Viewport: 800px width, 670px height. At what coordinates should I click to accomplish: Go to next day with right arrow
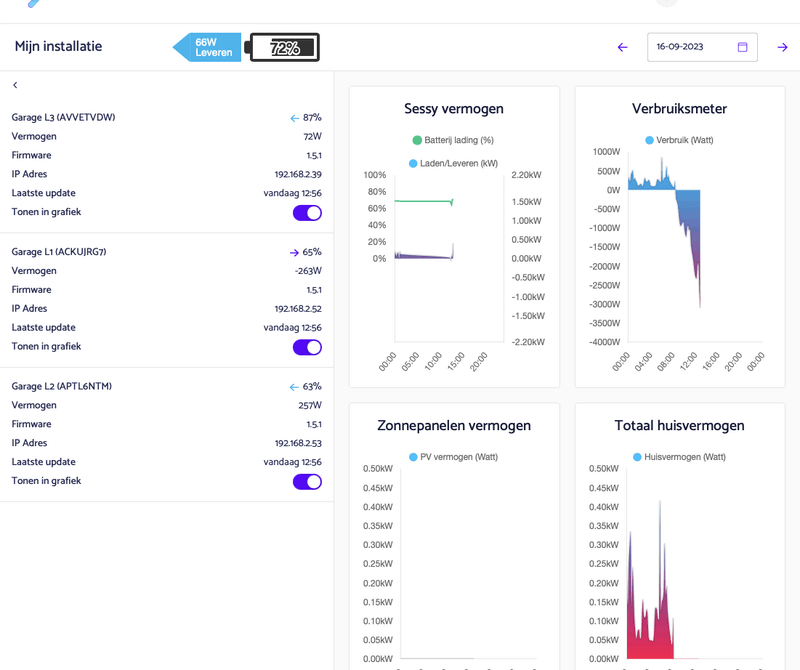(x=782, y=47)
